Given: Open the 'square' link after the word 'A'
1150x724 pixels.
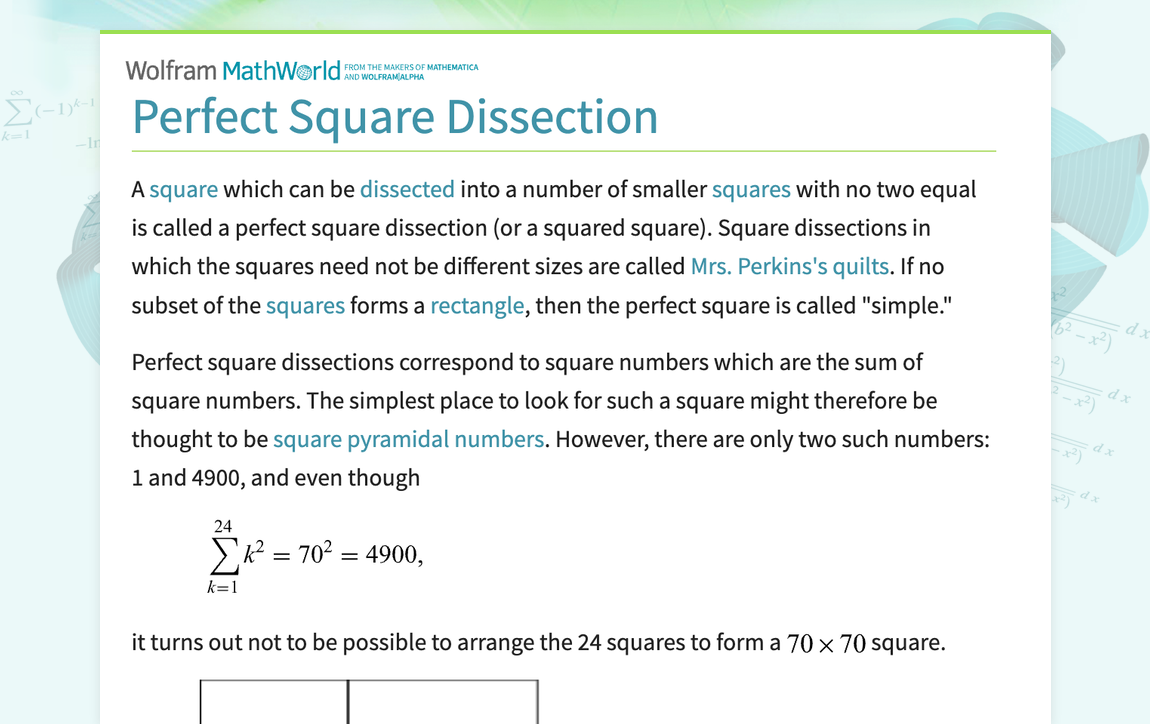Looking at the screenshot, I should 184,189.
